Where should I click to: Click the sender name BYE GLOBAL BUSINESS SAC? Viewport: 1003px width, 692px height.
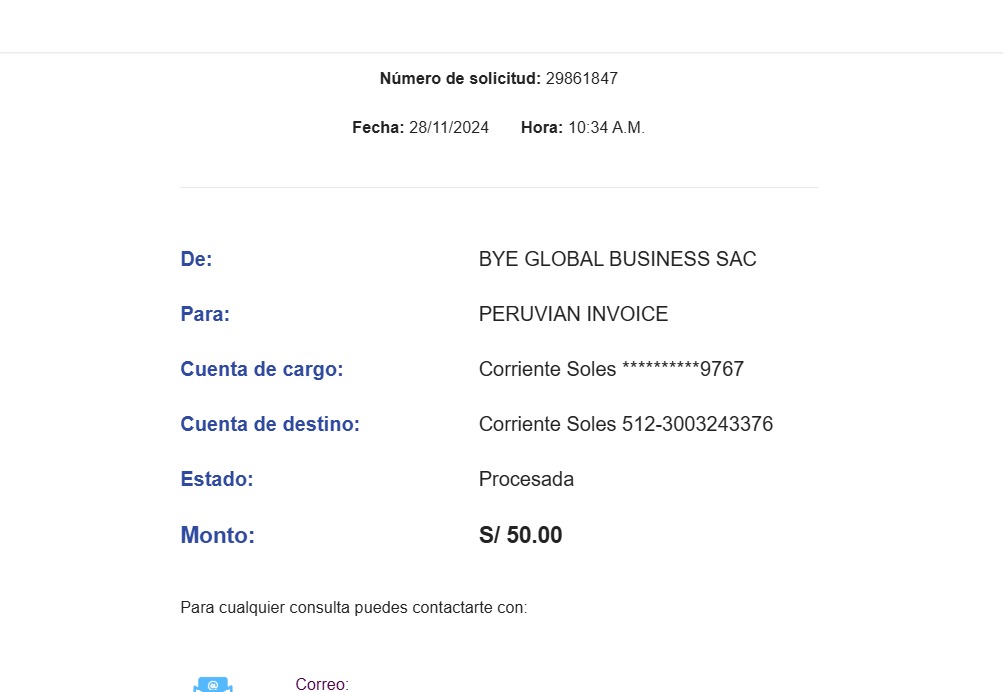point(617,259)
